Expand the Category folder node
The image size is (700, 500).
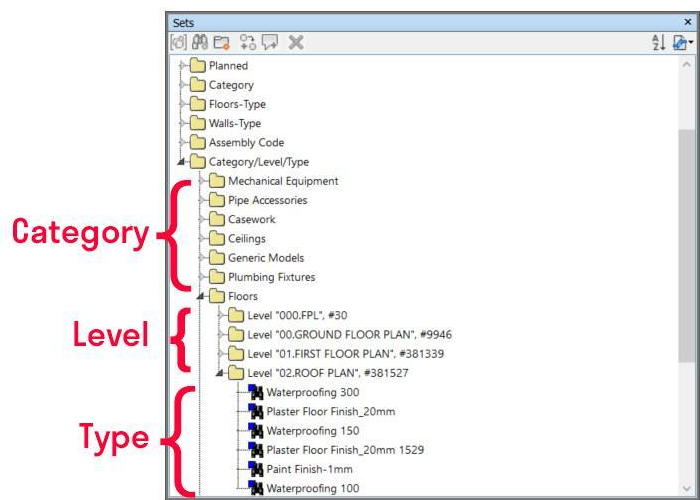pos(182,85)
